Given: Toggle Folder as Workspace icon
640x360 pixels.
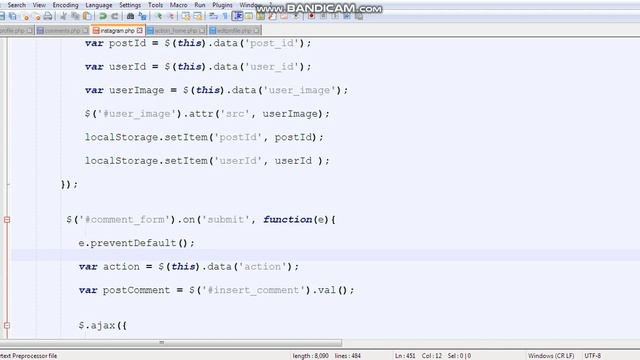Looking at the screenshot, I should click(284, 16).
